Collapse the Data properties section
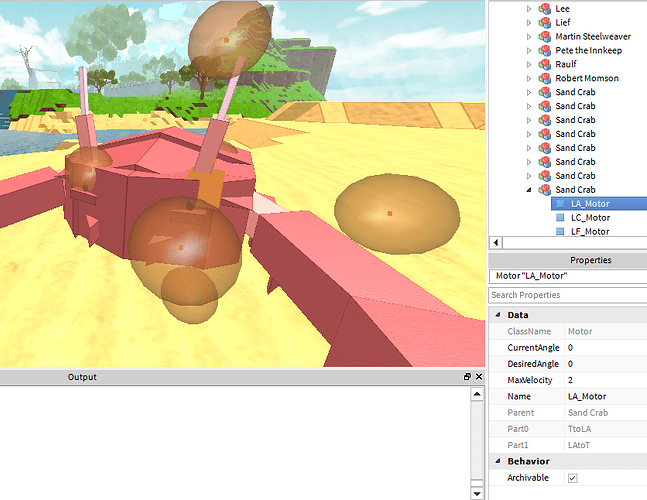The height and width of the screenshot is (500, 647). (x=497, y=315)
